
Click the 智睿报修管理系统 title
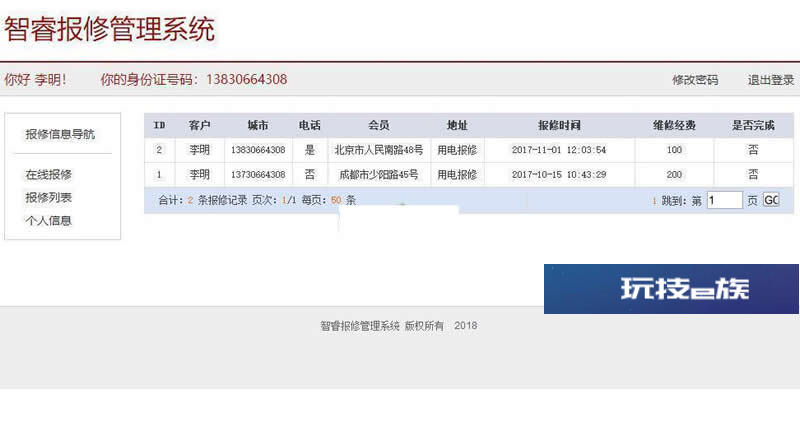pos(110,29)
